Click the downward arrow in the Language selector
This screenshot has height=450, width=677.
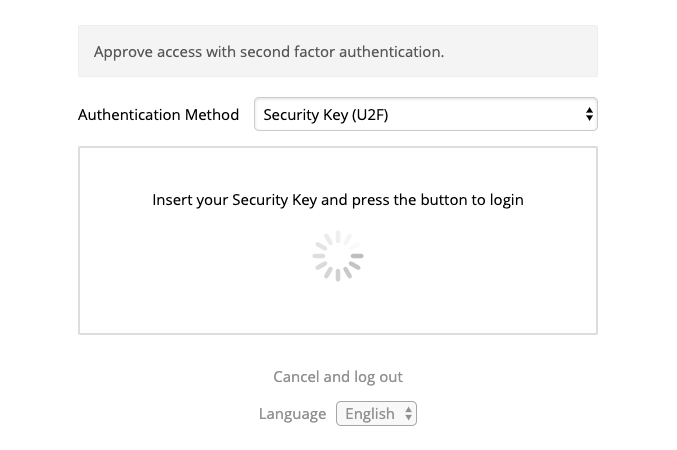[408, 418]
